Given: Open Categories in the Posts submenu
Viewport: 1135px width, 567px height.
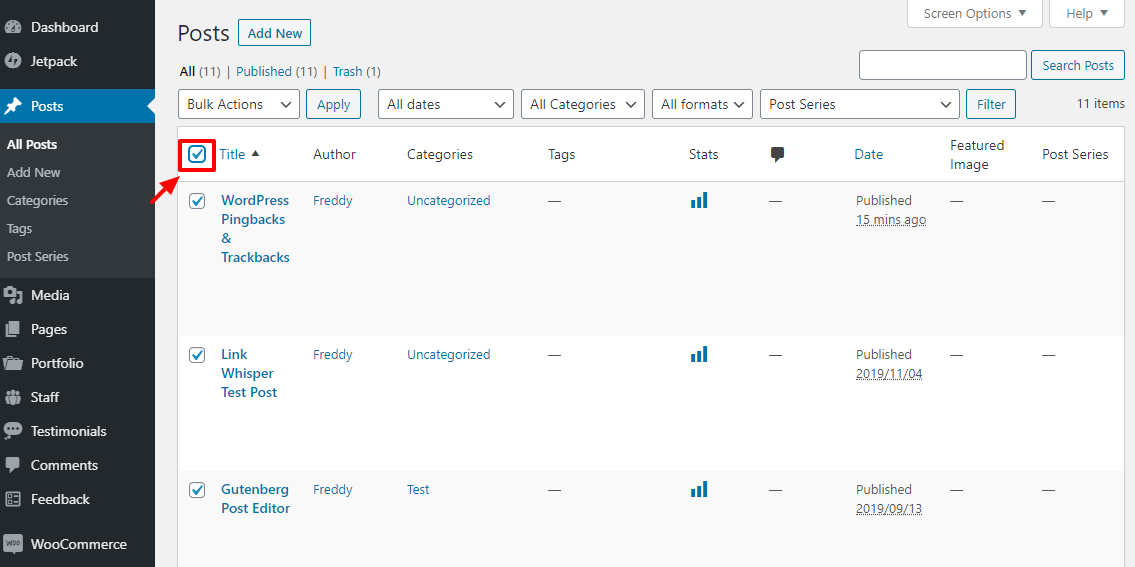Looking at the screenshot, I should point(38,200).
